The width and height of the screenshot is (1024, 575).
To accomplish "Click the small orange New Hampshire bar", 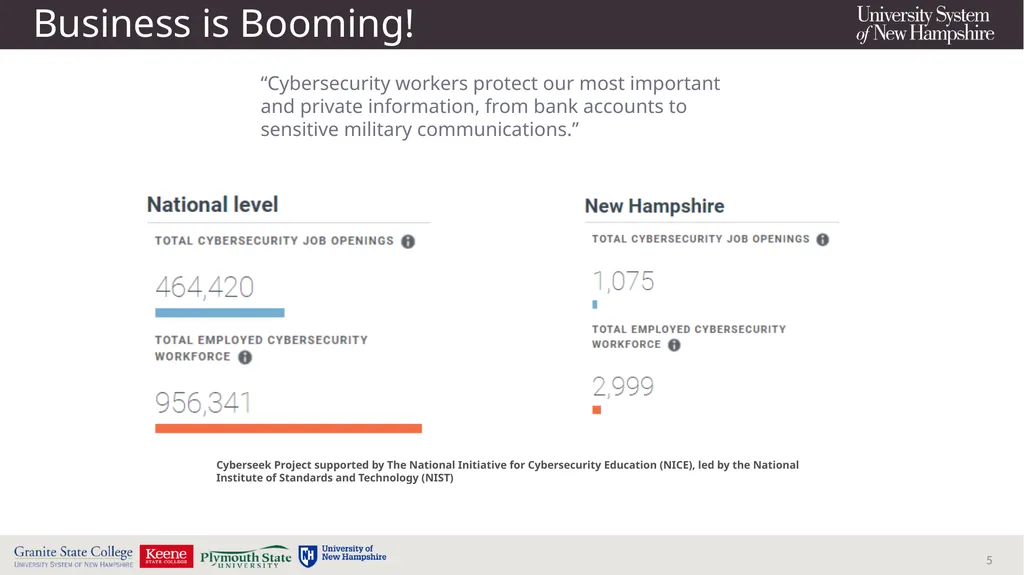I will pyautogui.click(x=596, y=410).
